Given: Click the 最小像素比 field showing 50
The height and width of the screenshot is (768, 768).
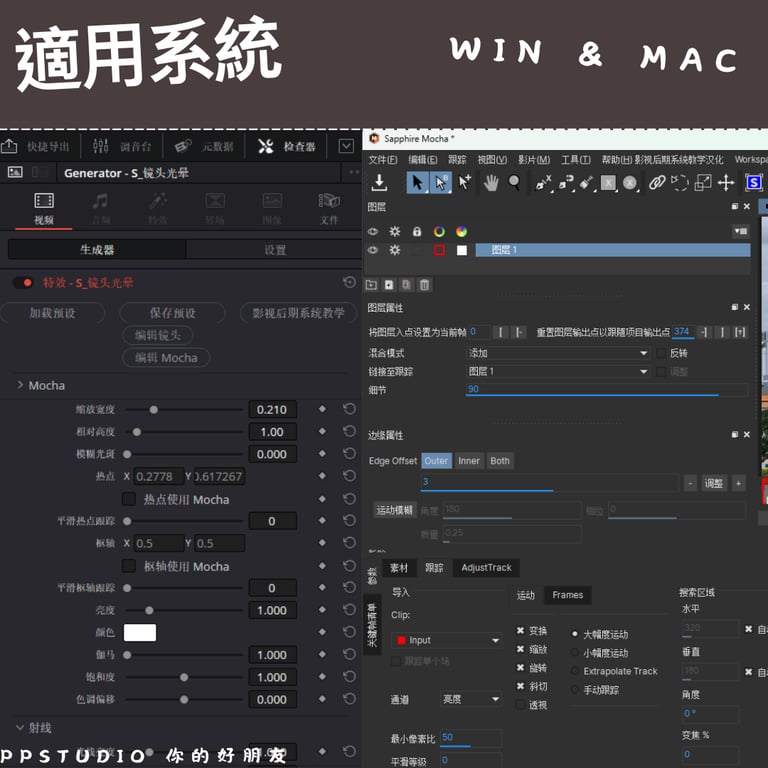Looking at the screenshot, I should (471, 738).
